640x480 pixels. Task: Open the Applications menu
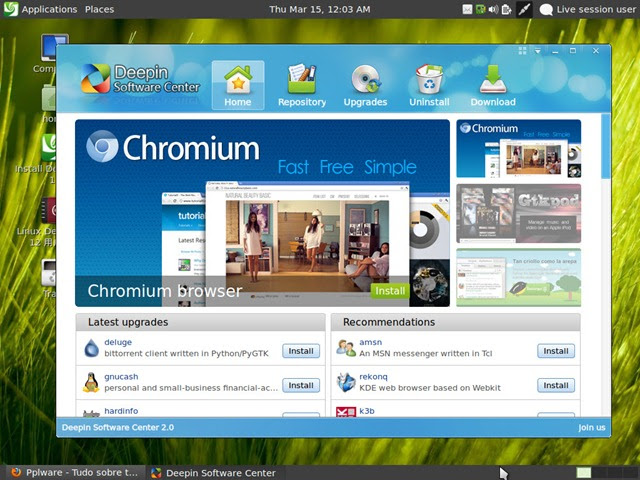click(49, 9)
